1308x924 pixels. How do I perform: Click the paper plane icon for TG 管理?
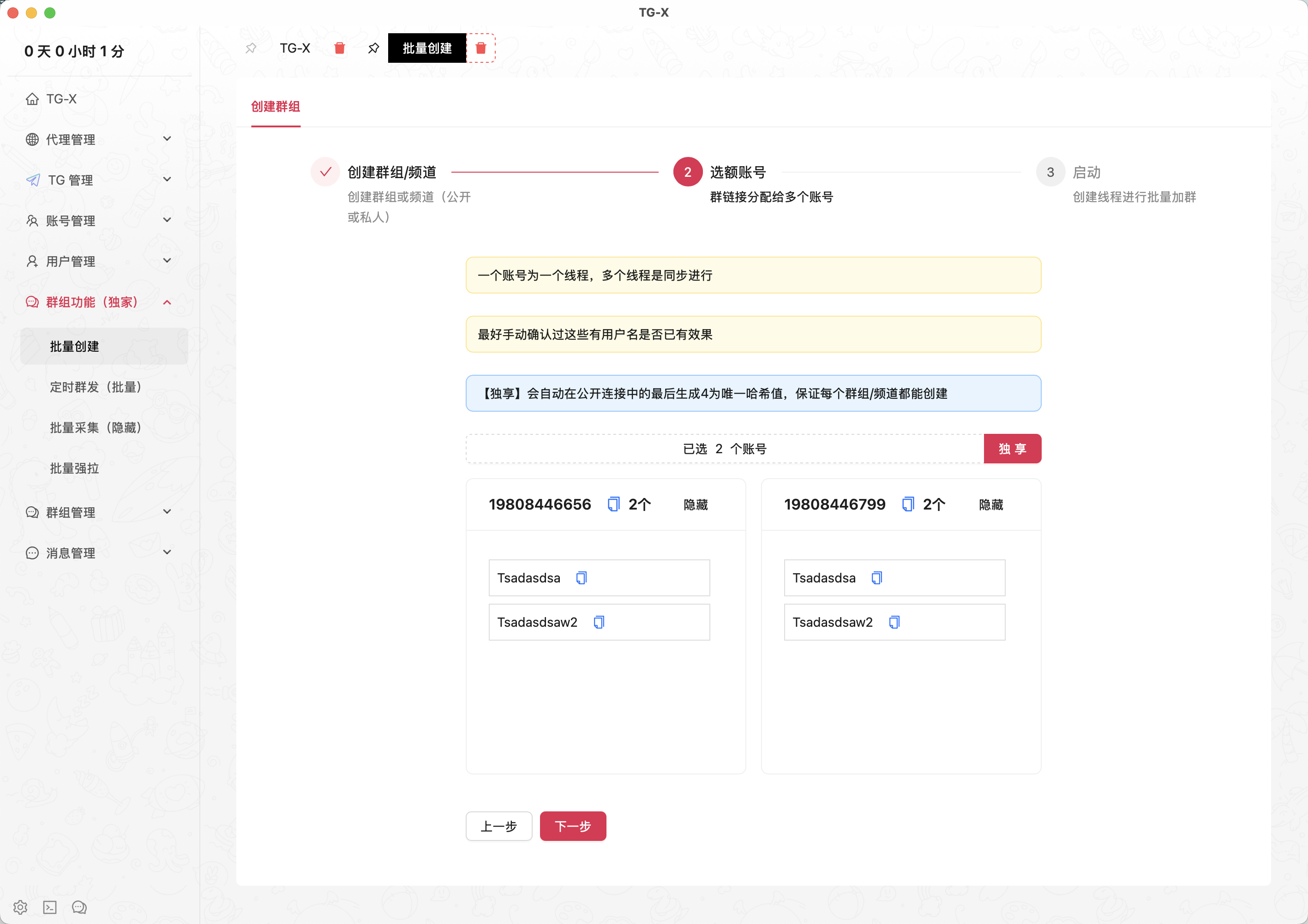point(33,180)
